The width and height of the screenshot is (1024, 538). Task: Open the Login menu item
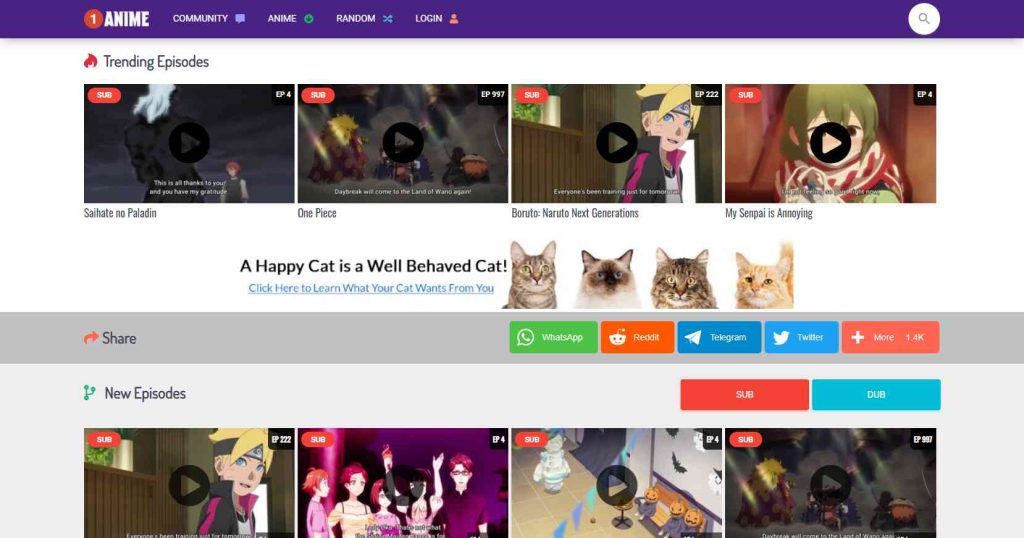click(437, 18)
